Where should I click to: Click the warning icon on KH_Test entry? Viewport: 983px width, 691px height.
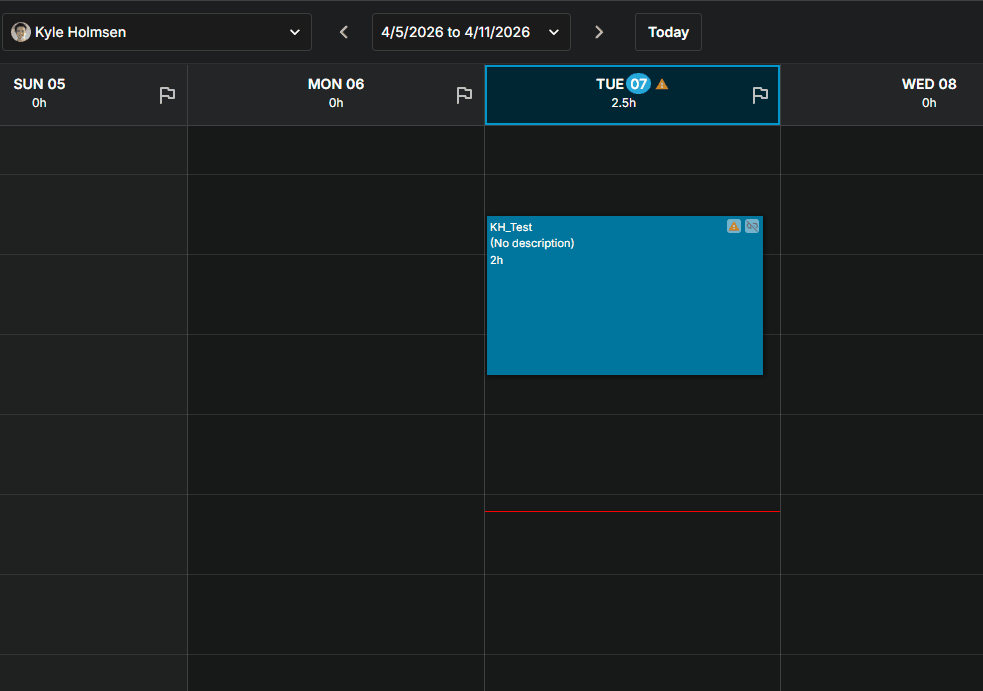click(x=733, y=226)
